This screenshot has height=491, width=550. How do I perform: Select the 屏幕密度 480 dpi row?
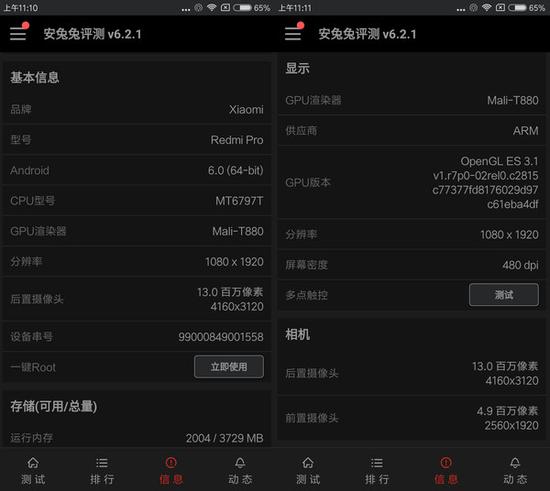(x=412, y=265)
